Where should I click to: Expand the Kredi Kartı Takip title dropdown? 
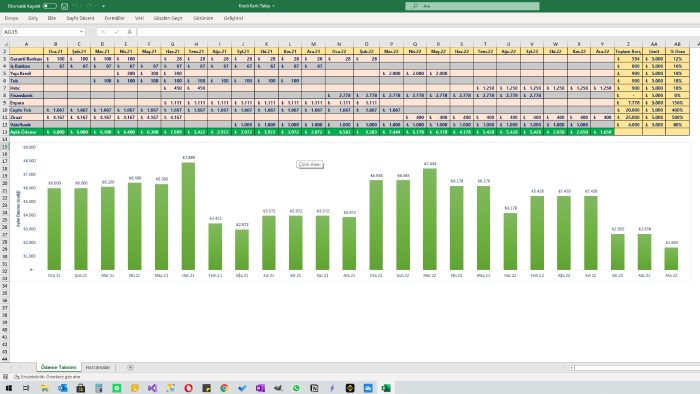pos(273,6)
